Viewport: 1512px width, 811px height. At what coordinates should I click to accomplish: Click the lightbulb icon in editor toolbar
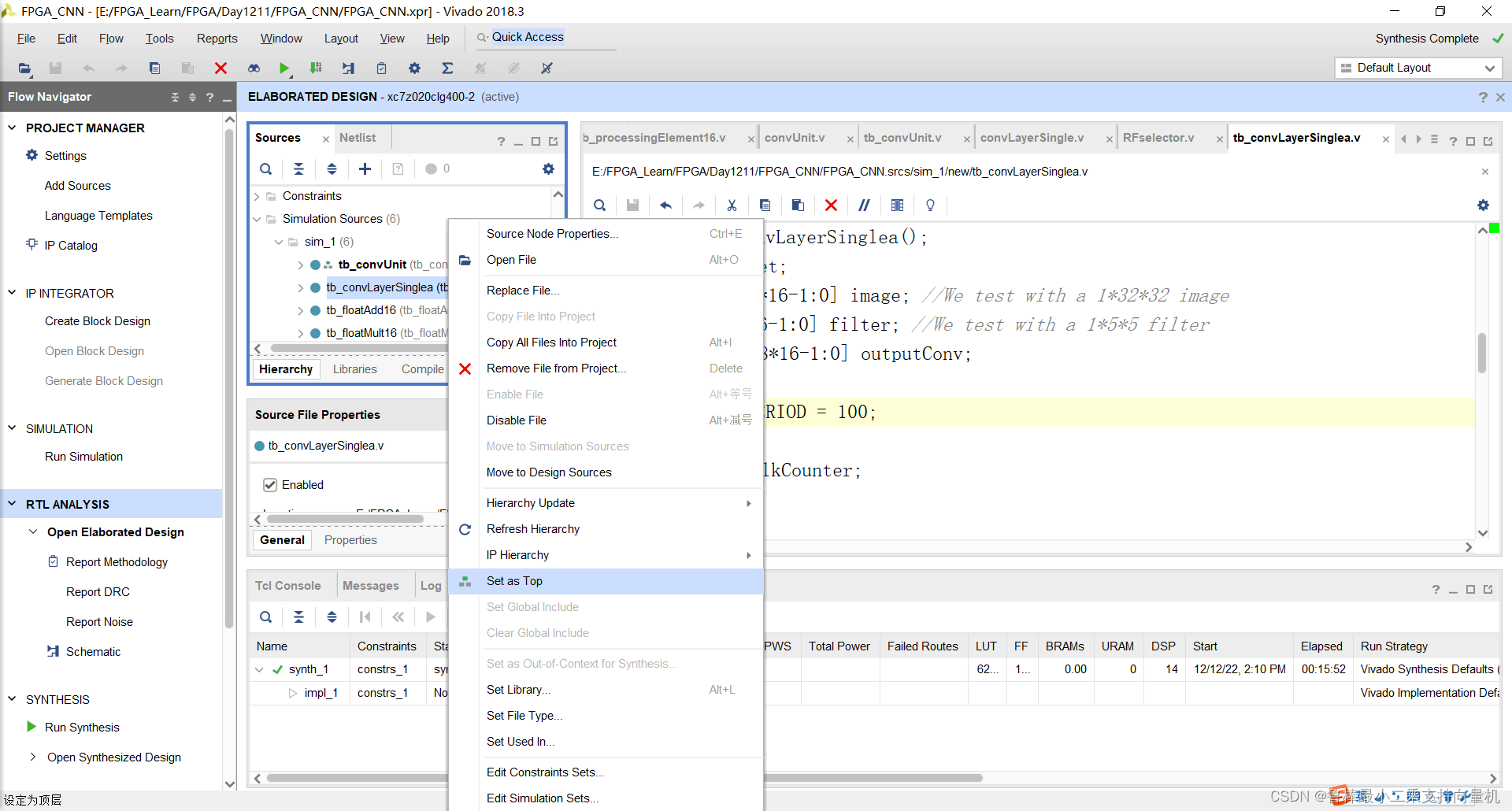(930, 205)
